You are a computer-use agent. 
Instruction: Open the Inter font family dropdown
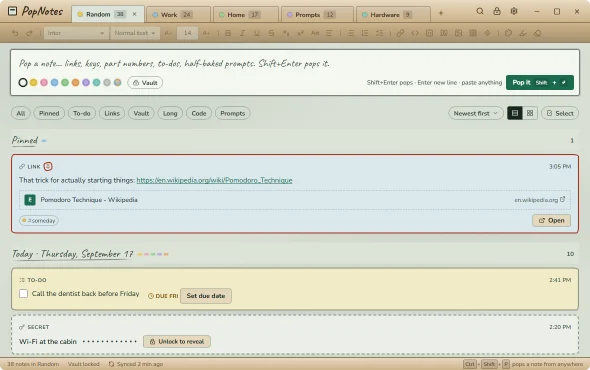76,33
